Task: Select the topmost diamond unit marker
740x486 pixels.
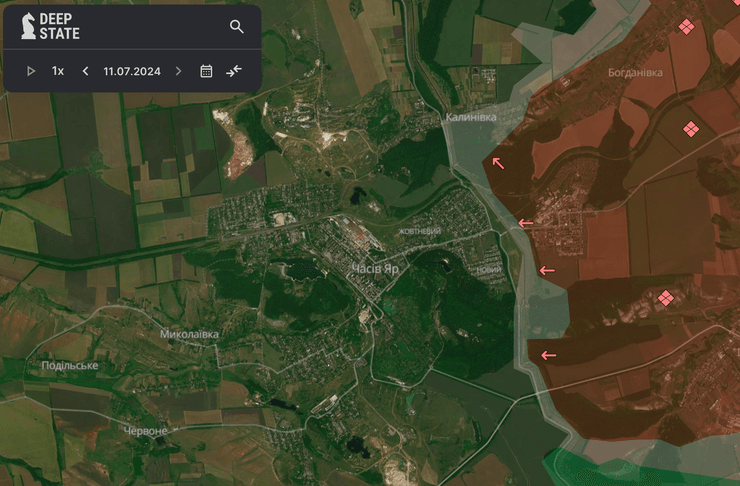Action: [686, 27]
